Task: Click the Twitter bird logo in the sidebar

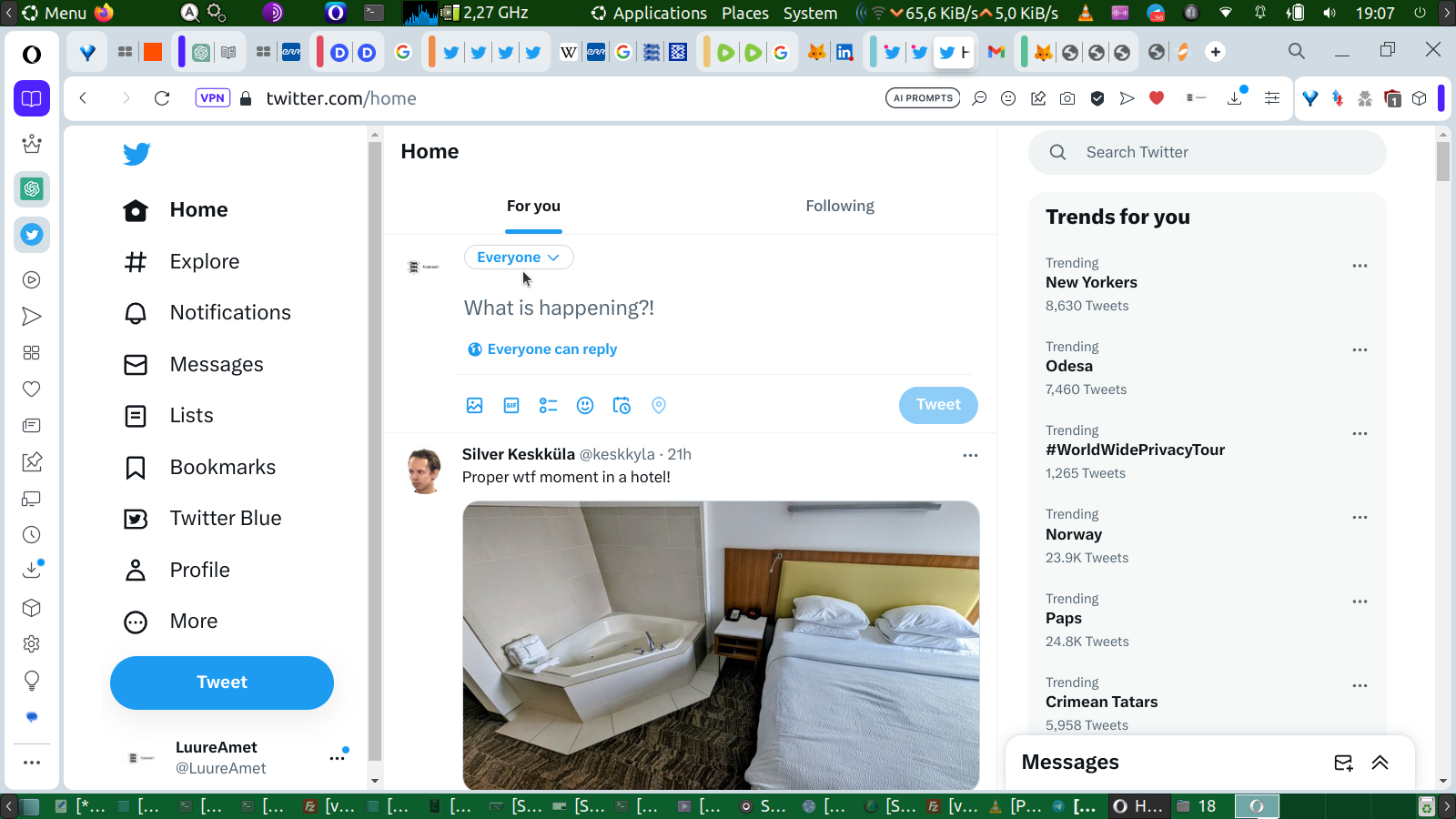Action: tap(136, 154)
